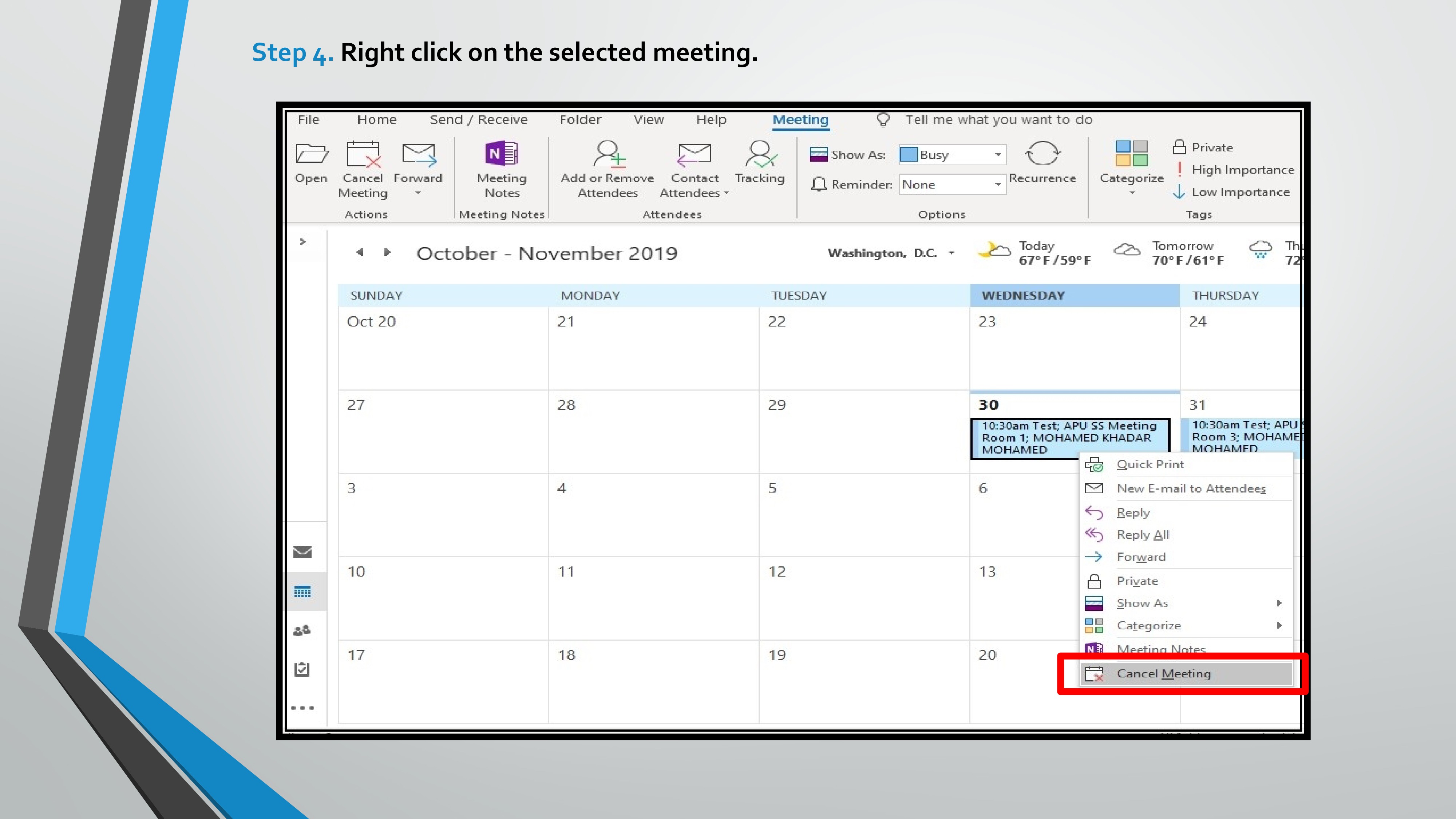Screen dimensions: 1456x819
Task: Switch to Mail in navigation sidebar
Action: 303,552
